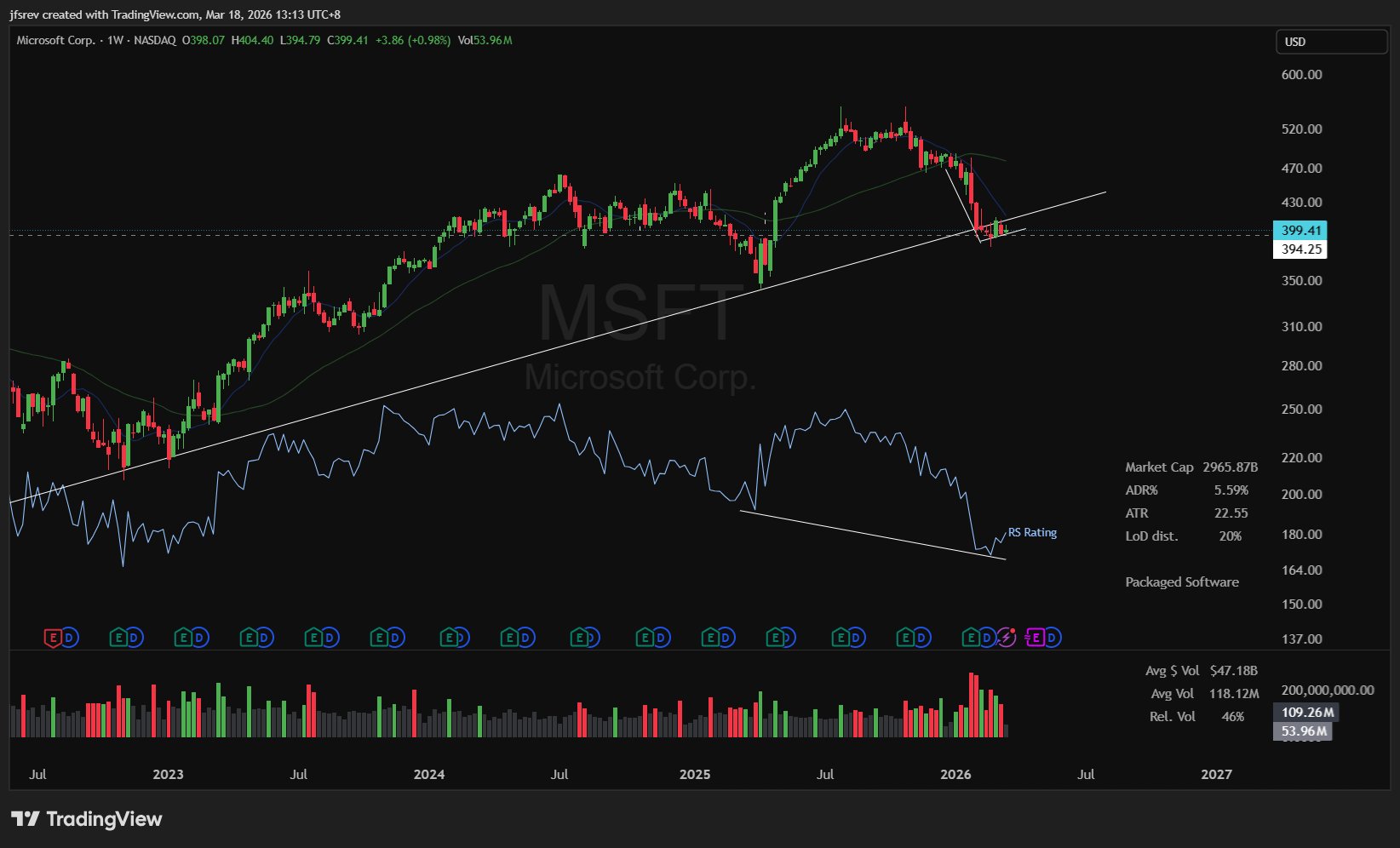Click the pink upcoming earnings E marker
Screen dimensions: 1400x848
pos(1035,637)
